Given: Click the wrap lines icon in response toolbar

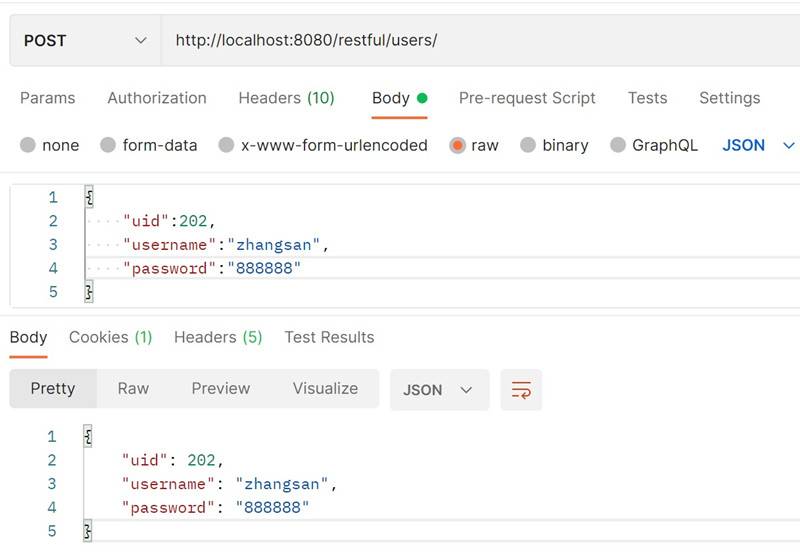Looking at the screenshot, I should coord(521,390).
